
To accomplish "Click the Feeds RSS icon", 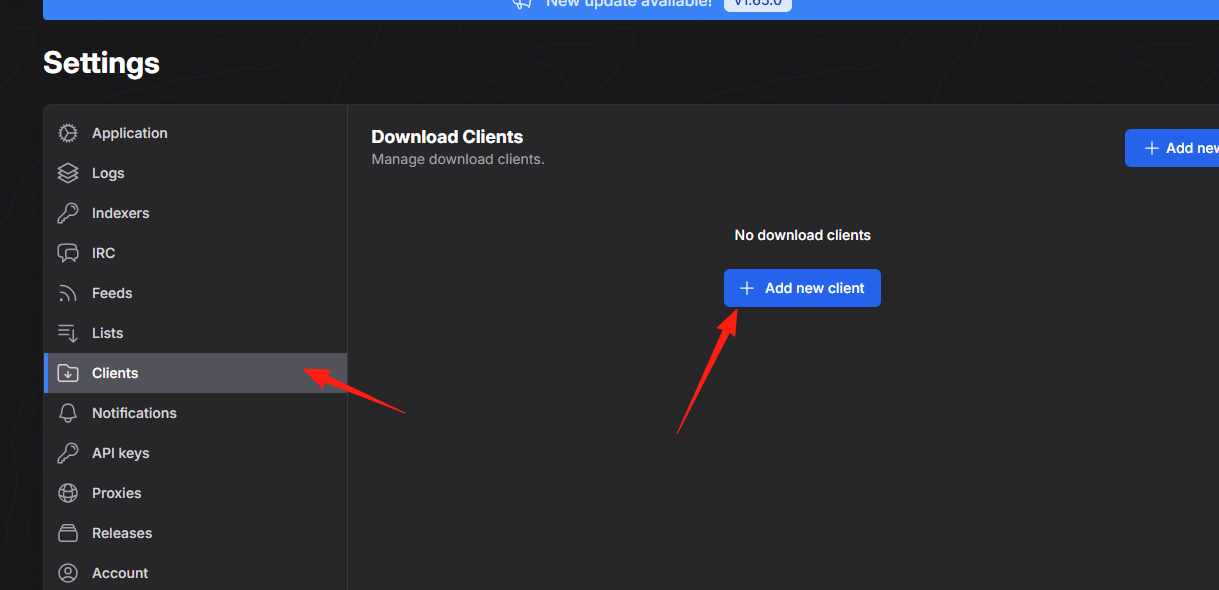I will pos(68,293).
